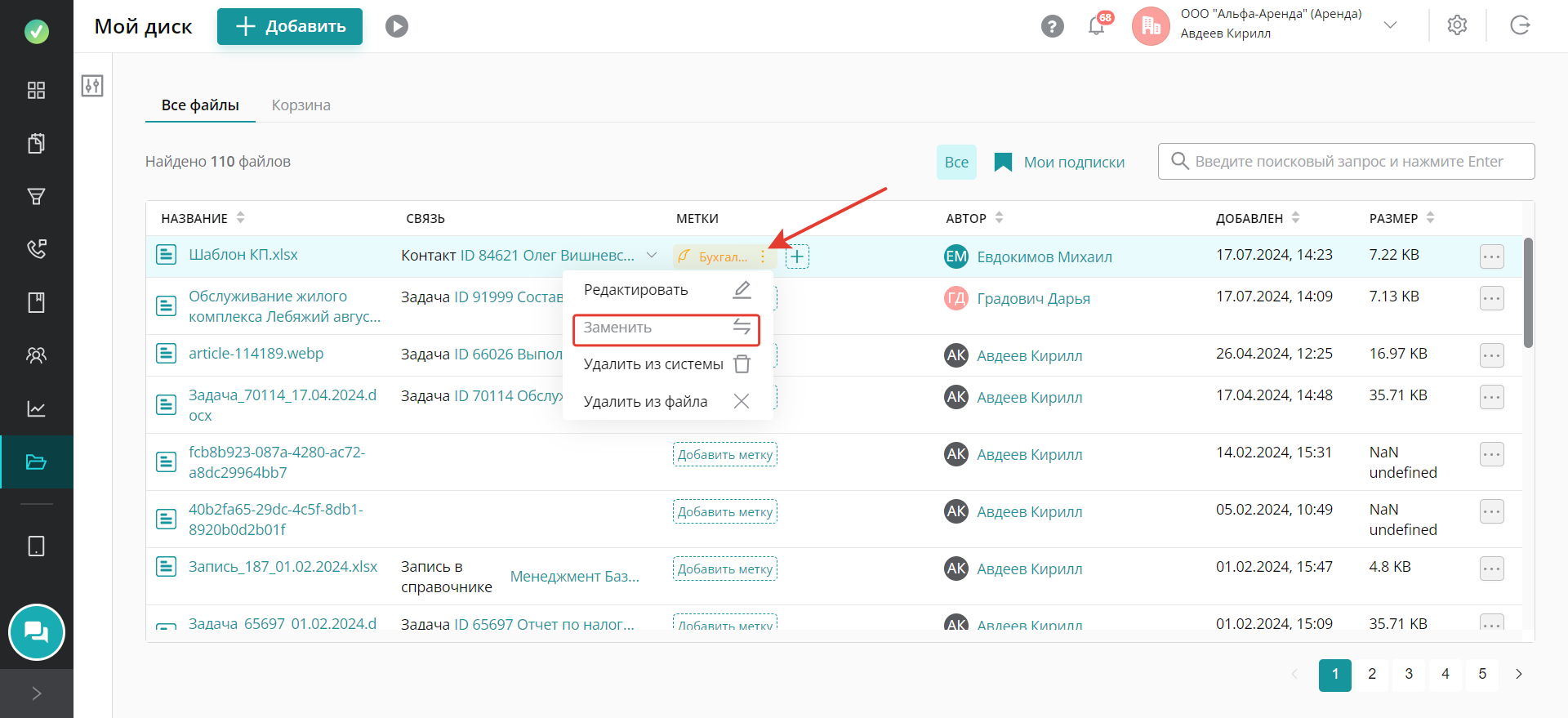Viewport: 1568px width, 718px height.
Task: Click the plus add-tag icon for Шаблон КП
Action: pos(797,256)
